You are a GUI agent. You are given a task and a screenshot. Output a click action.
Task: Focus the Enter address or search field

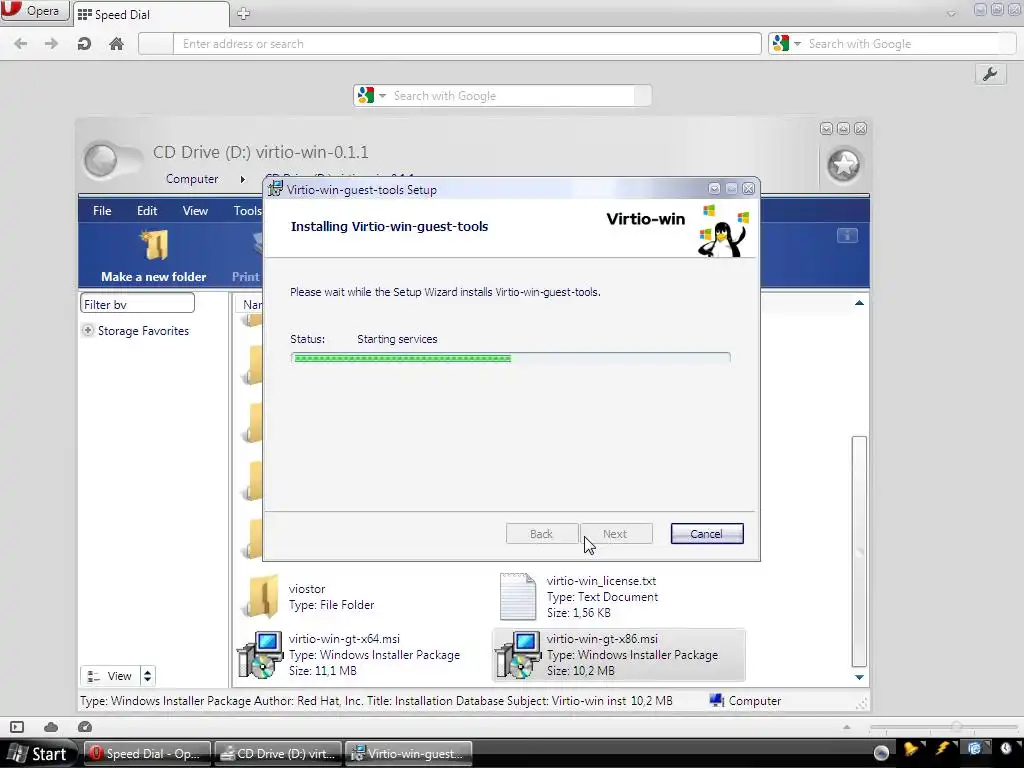[x=467, y=44]
